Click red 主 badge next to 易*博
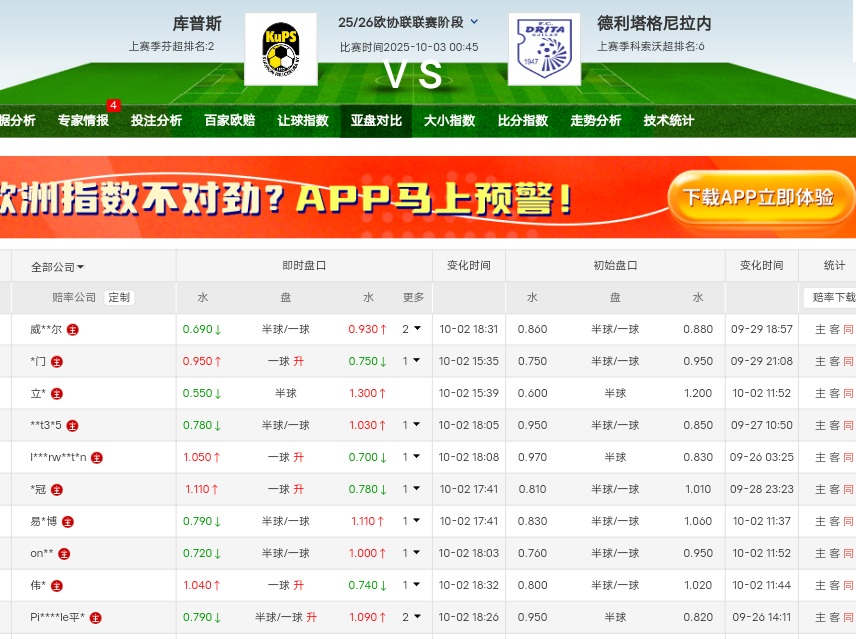 point(67,521)
